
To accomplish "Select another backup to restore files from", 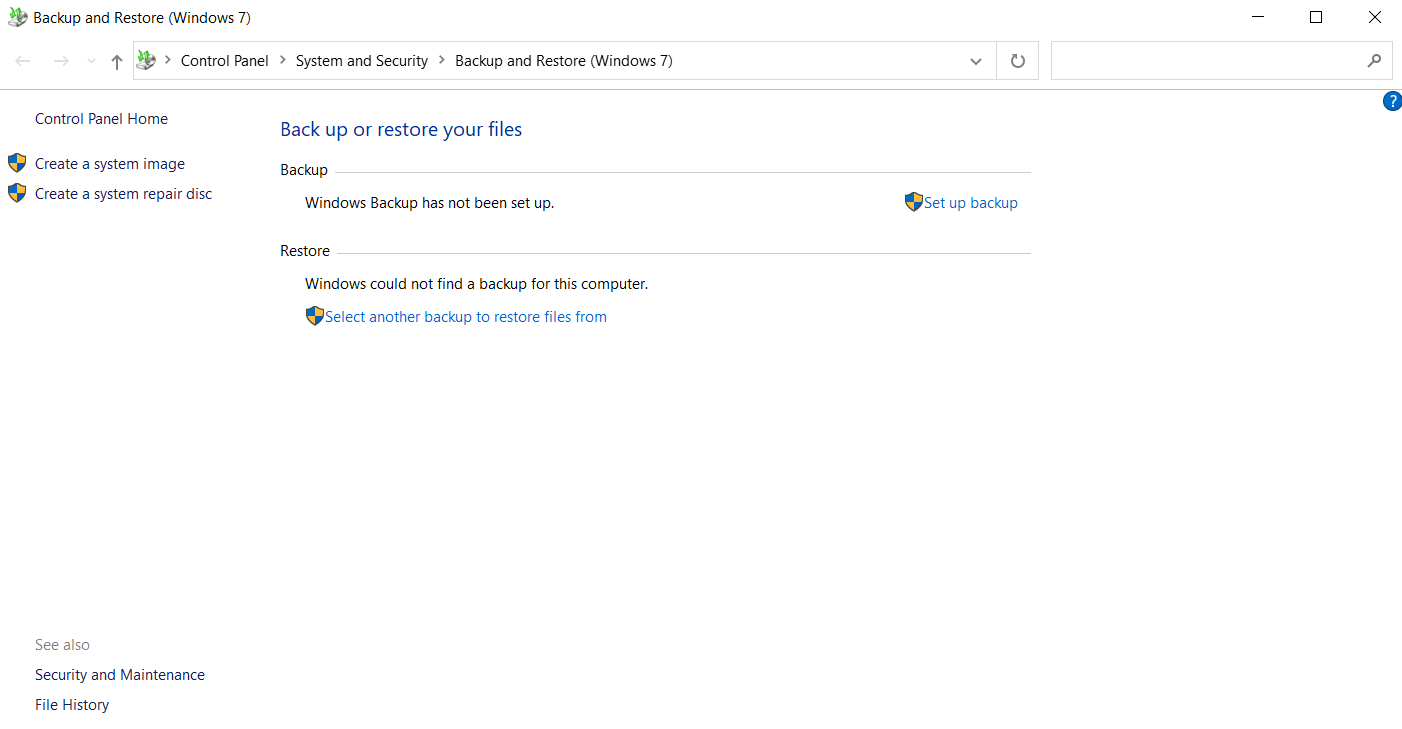I will pyautogui.click(x=466, y=316).
